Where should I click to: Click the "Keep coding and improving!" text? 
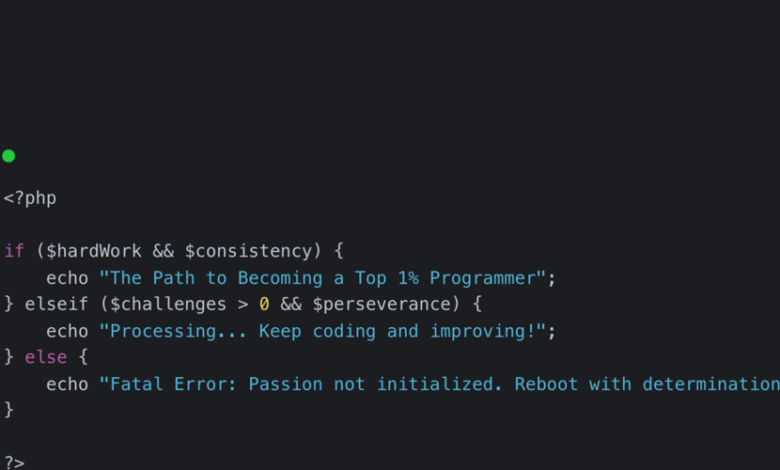pos(397,331)
